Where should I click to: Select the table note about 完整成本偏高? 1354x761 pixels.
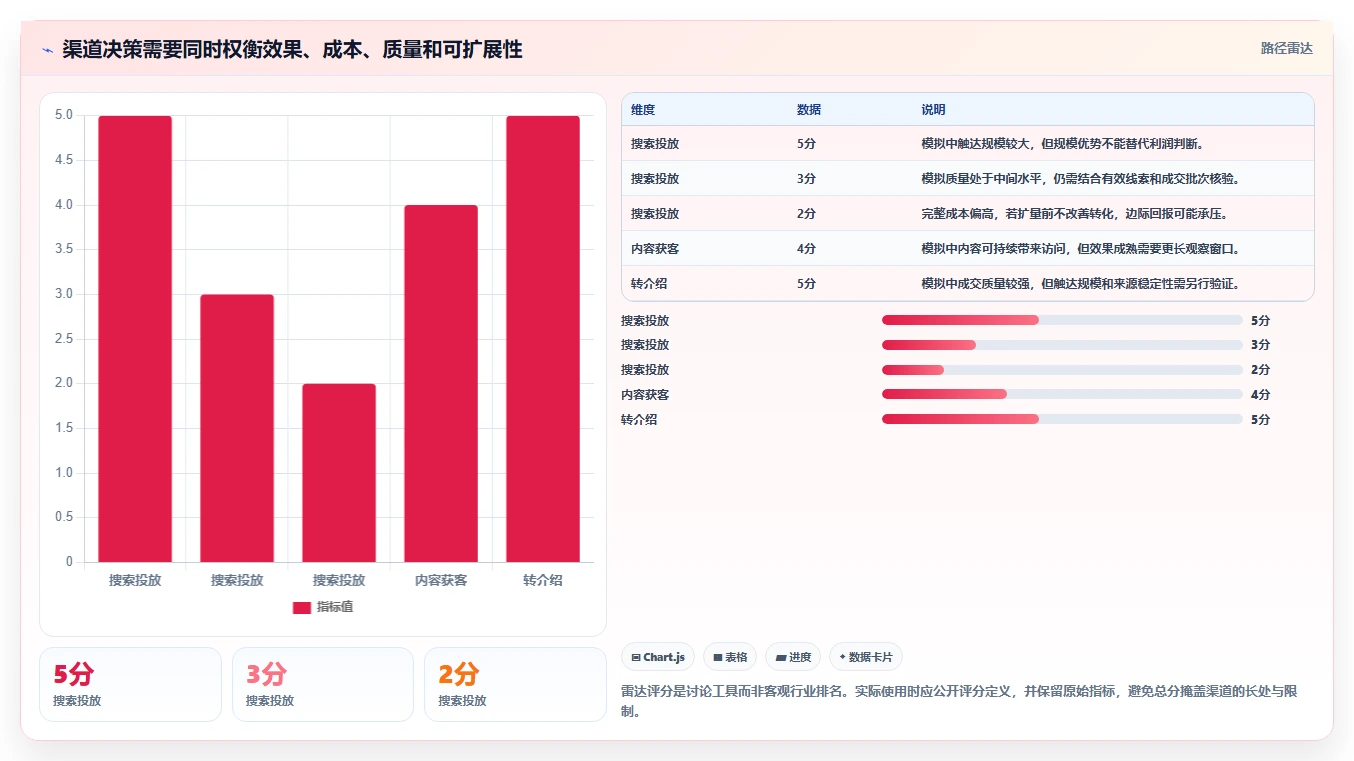(x=1074, y=214)
